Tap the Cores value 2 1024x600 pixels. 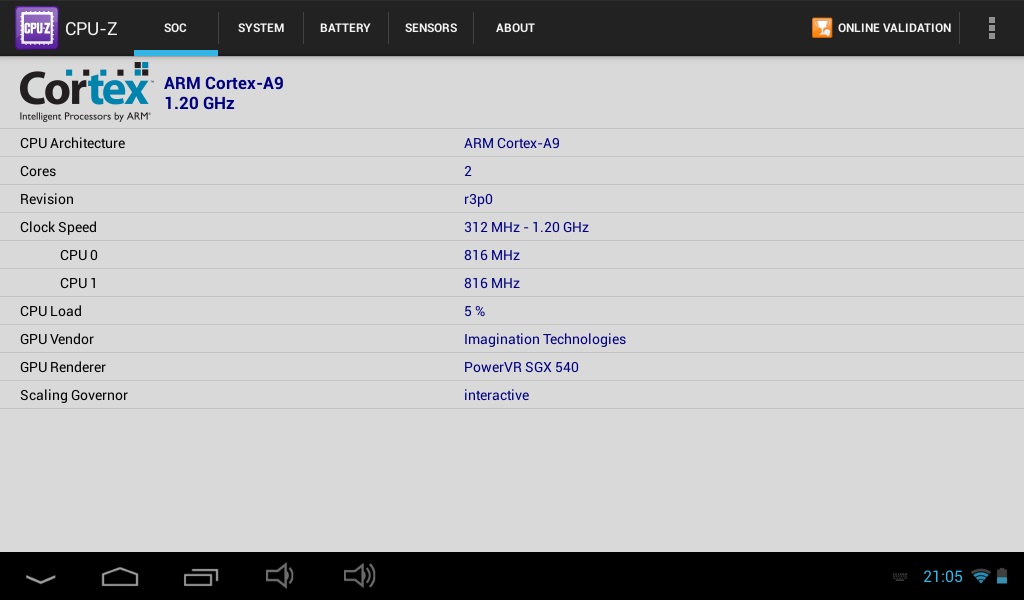tap(468, 171)
